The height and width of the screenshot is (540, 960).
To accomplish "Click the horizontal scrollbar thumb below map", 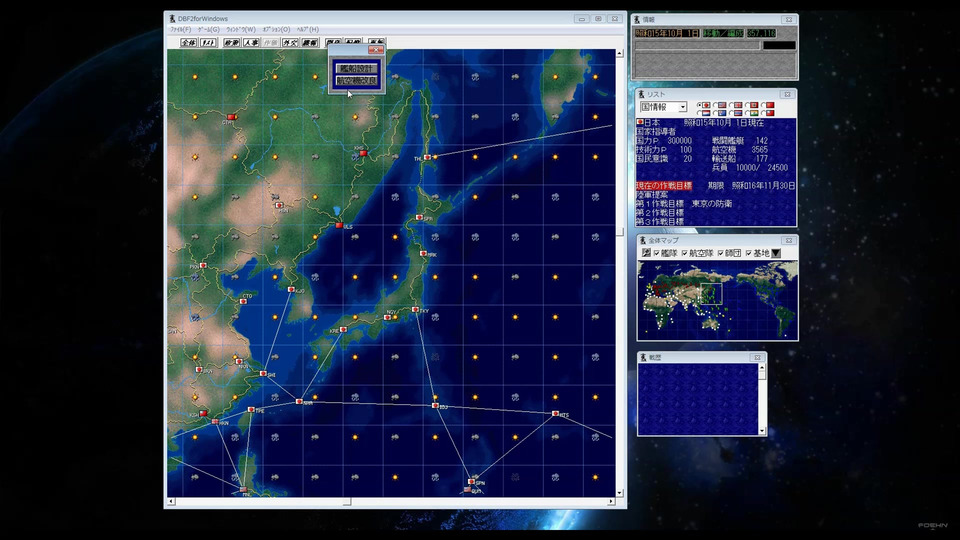I will [347, 501].
